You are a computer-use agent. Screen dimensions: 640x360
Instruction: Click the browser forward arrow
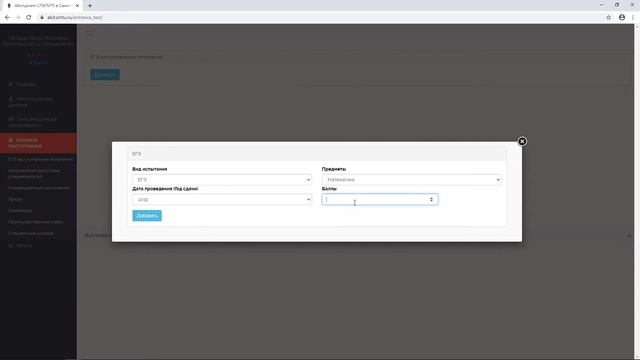click(x=18, y=18)
